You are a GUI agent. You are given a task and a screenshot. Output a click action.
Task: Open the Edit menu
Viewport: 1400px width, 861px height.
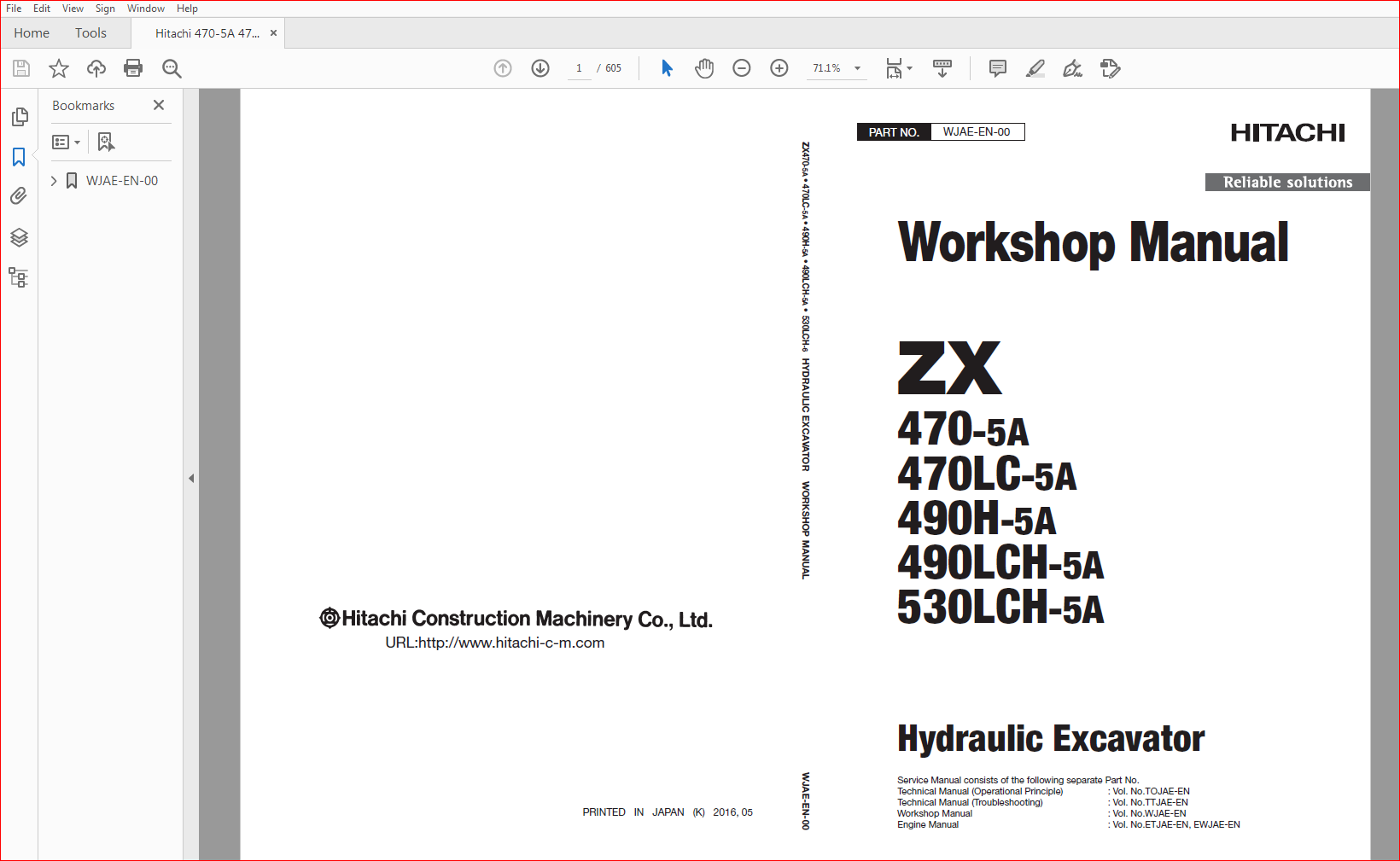[x=42, y=9]
